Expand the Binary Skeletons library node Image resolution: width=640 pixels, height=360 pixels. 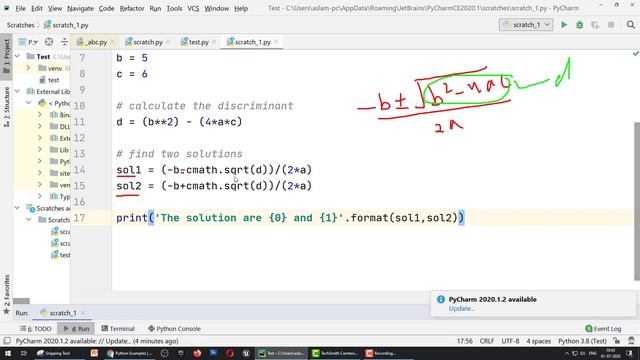(x=40, y=115)
